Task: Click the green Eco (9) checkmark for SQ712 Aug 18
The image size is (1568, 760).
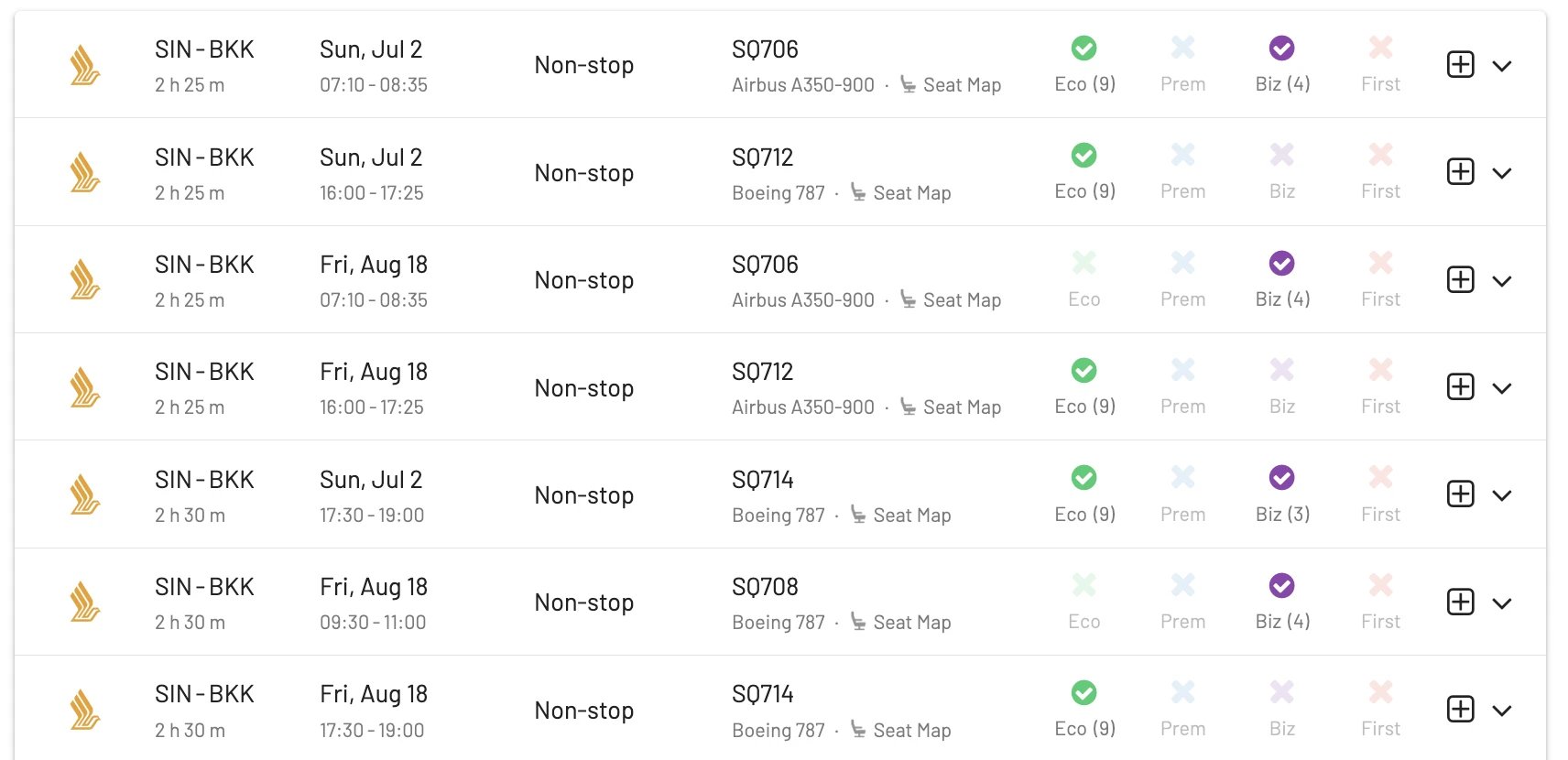Action: coord(1084,370)
